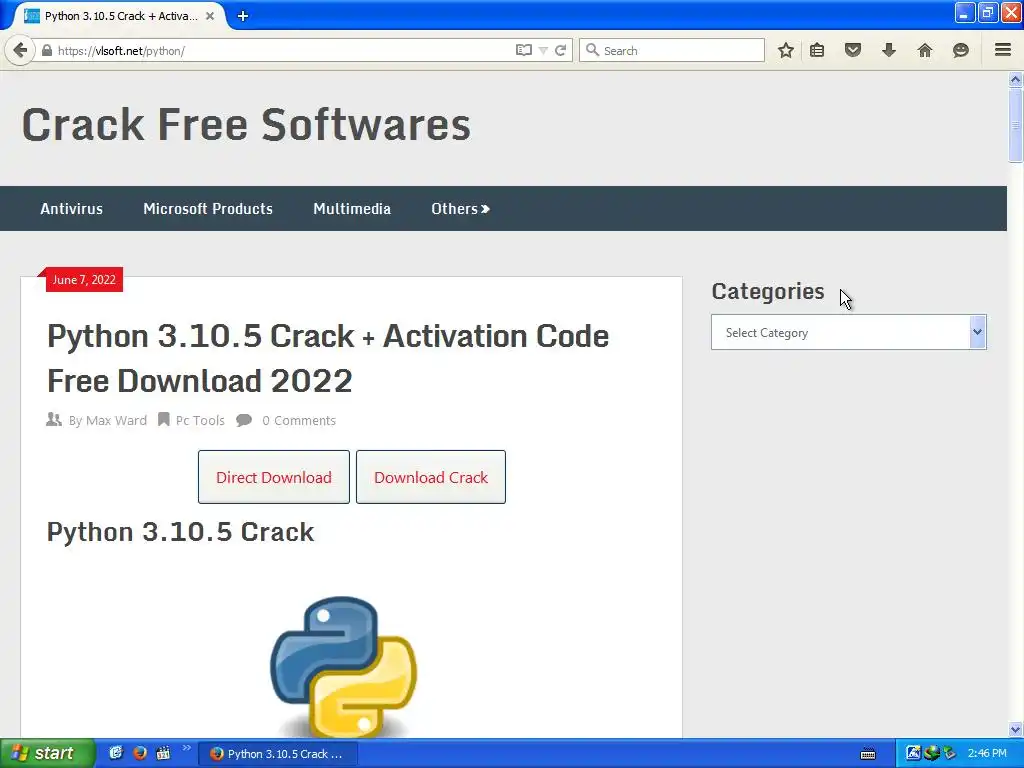The image size is (1024, 768).
Task: Open Downloads arrow icon
Action: [889, 50]
